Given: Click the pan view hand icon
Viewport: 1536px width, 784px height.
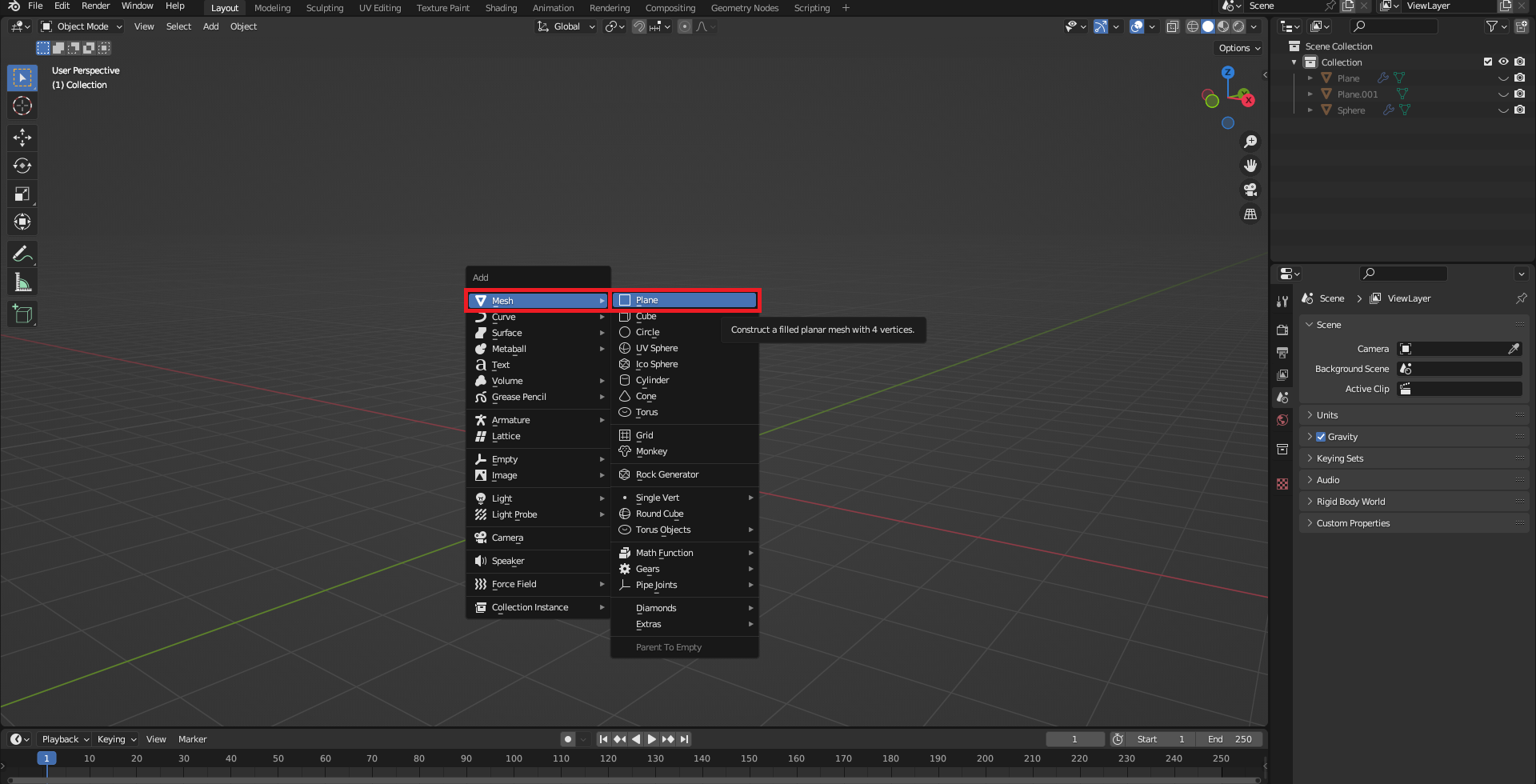Looking at the screenshot, I should point(1250,166).
